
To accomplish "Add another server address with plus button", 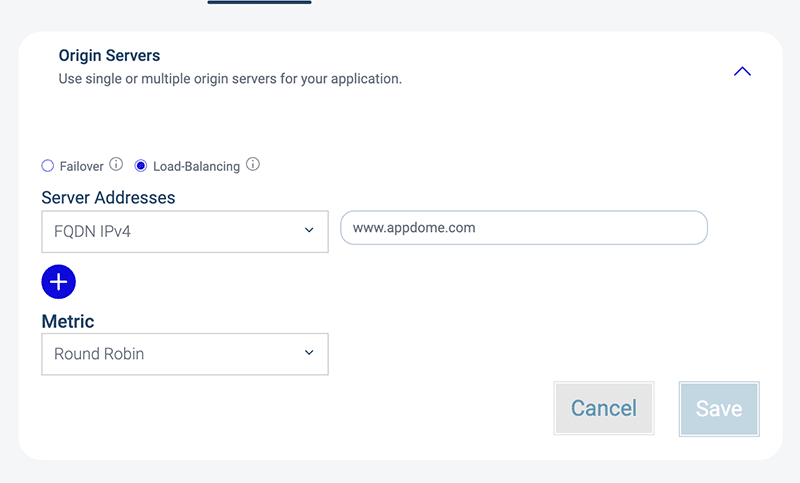I will [59, 282].
